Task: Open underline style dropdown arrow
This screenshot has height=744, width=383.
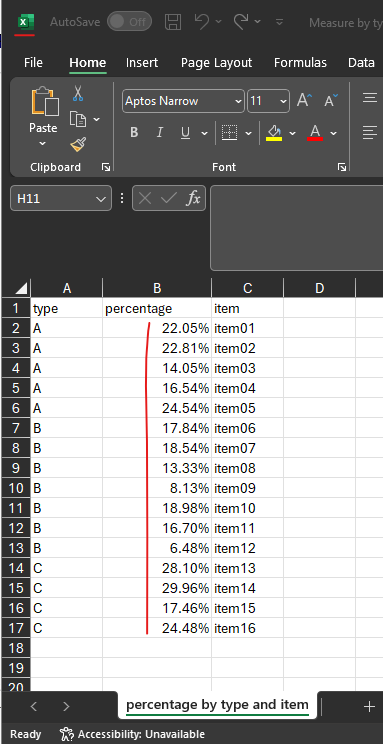Action: click(x=204, y=133)
